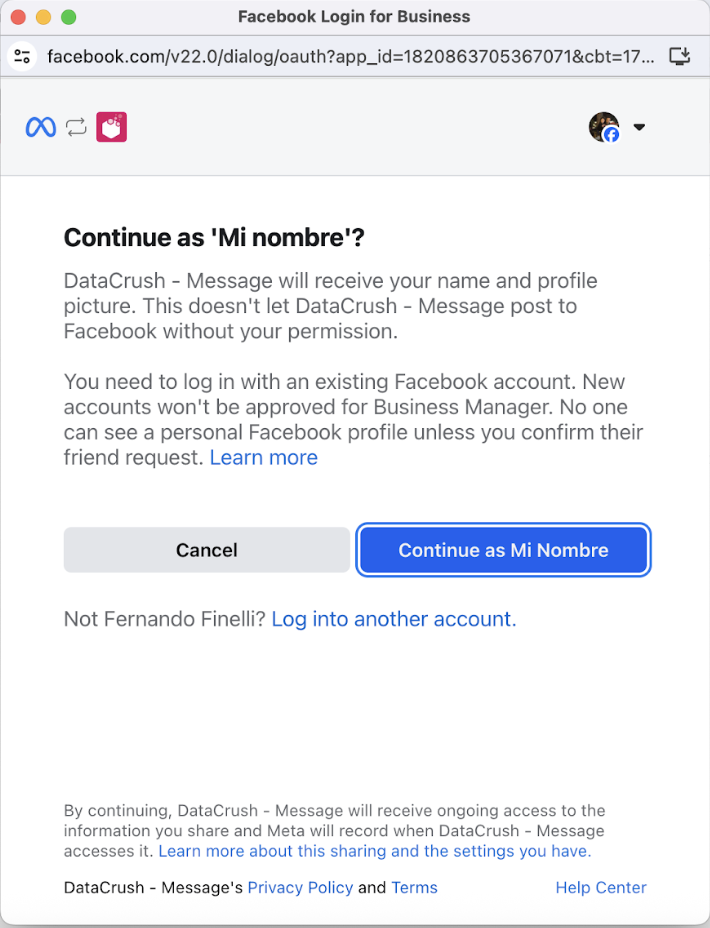Screen dimensions: 710x928
Task: Open site information icon in address bar
Action: click(x=22, y=56)
